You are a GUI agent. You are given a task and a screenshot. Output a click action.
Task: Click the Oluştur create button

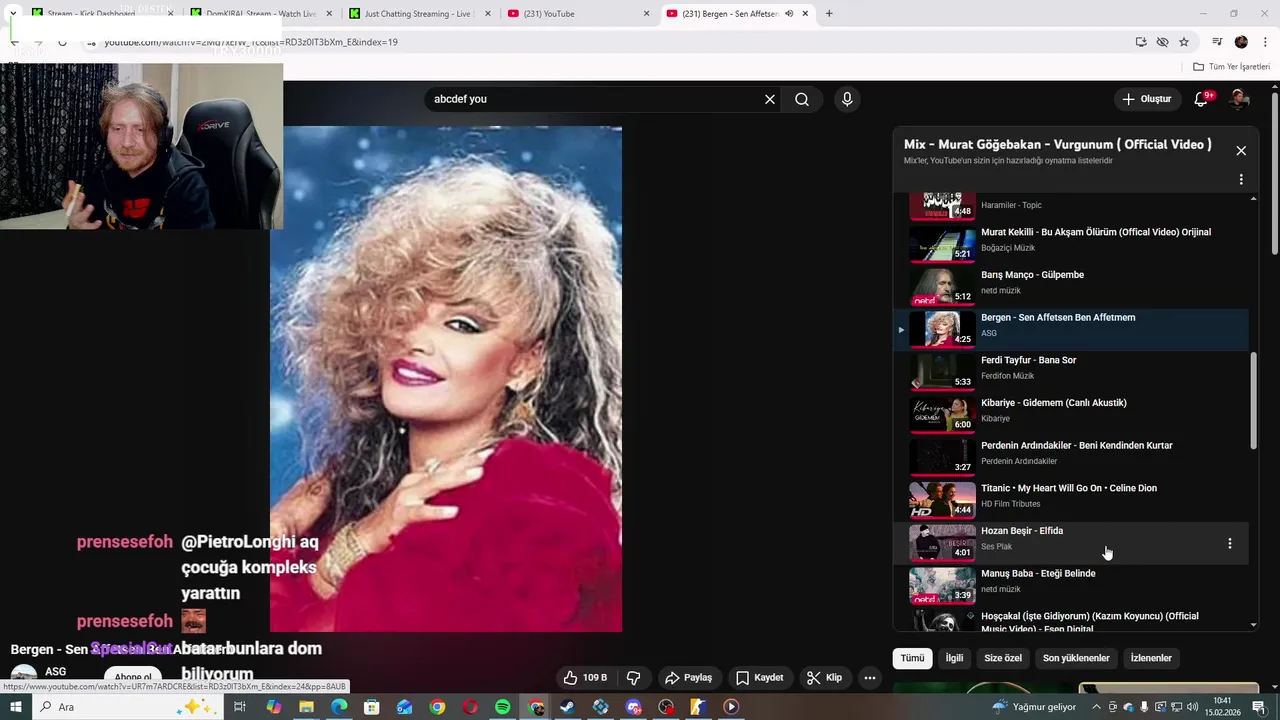[x=1146, y=99]
